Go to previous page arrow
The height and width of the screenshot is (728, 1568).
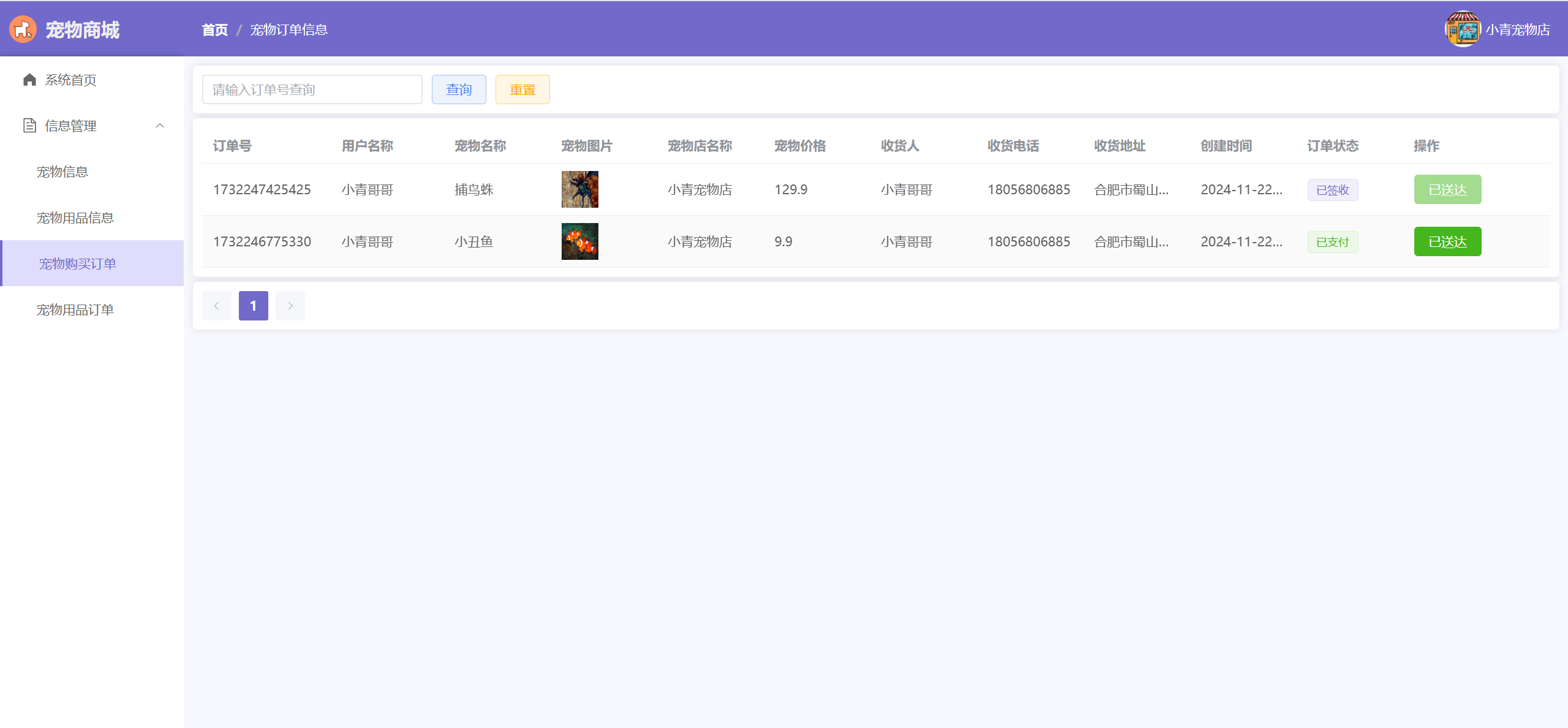pos(216,306)
